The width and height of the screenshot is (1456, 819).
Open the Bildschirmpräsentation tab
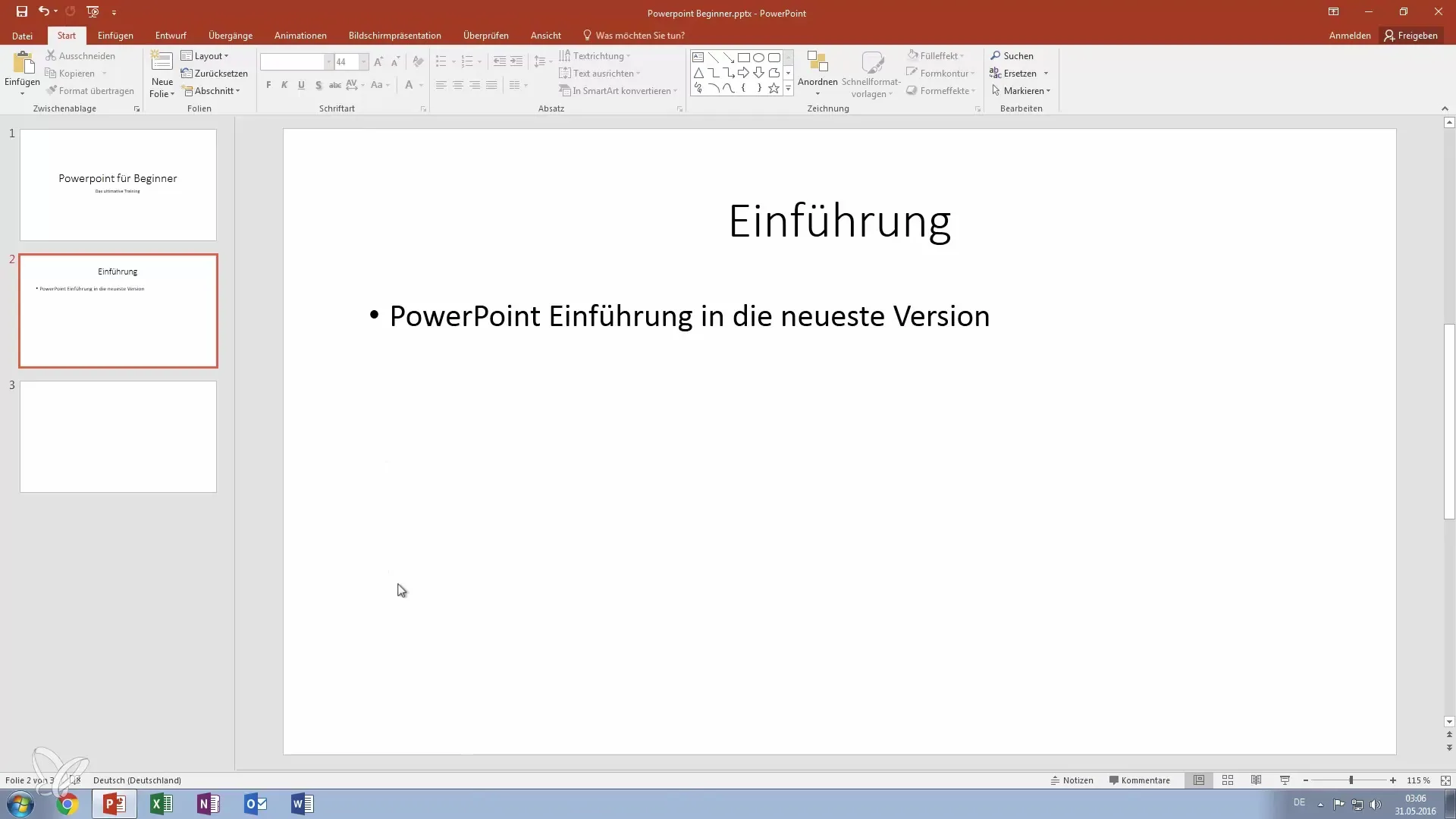click(x=394, y=36)
